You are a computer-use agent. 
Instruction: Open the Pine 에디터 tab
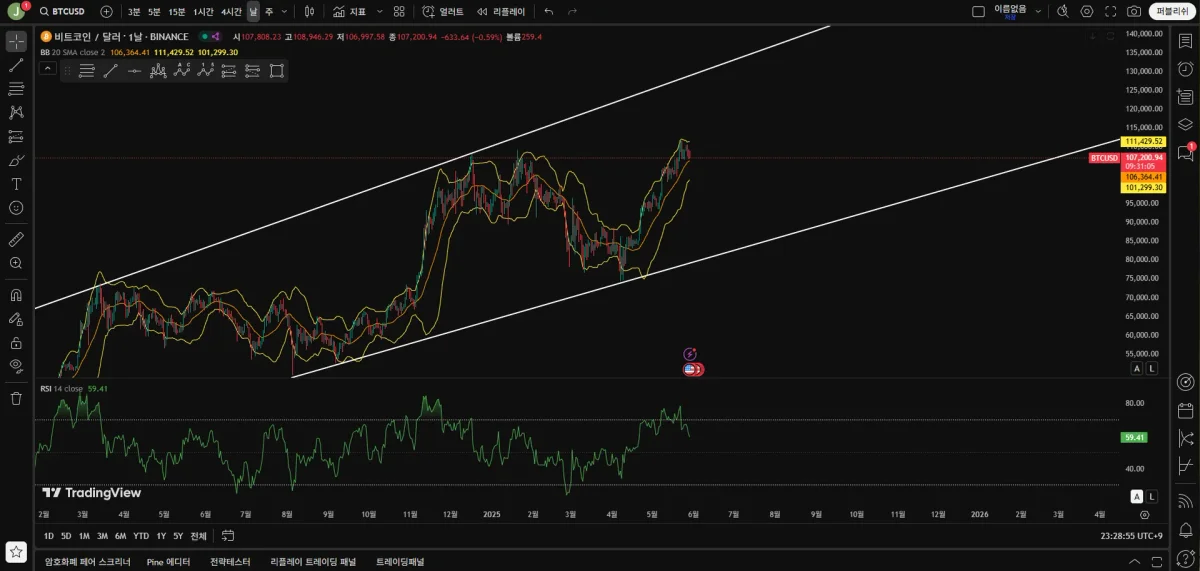point(168,562)
